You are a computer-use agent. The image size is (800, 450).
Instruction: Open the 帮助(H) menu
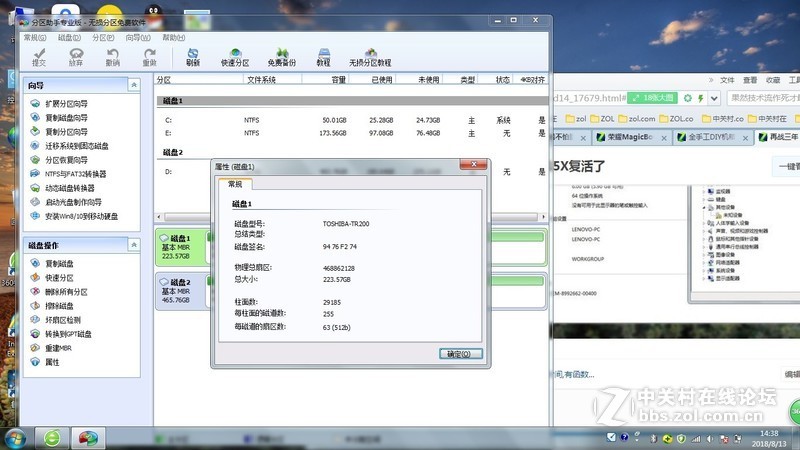pos(173,38)
